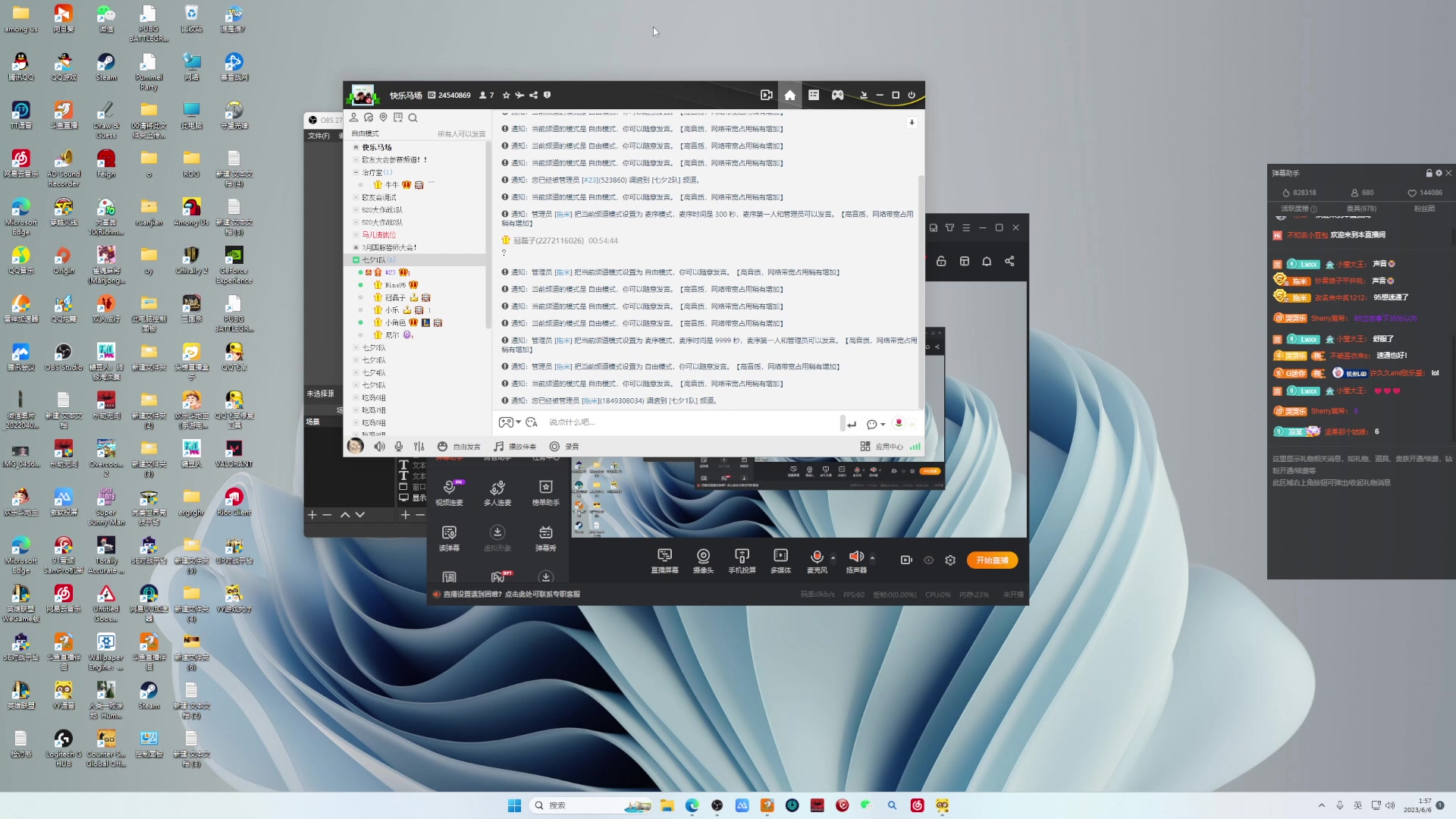
Task: Expand microphone options arrow
Action: 833,558
